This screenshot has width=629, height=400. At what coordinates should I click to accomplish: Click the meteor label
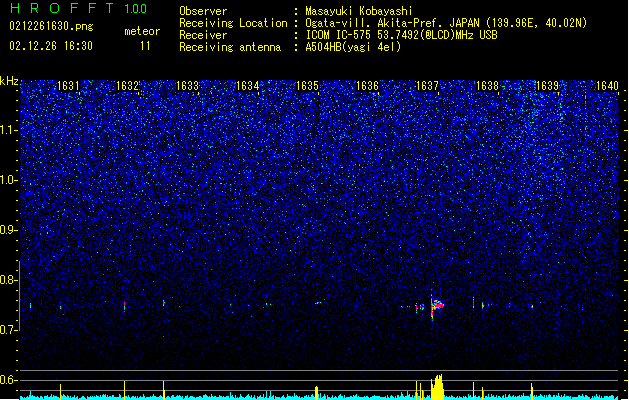(142, 31)
